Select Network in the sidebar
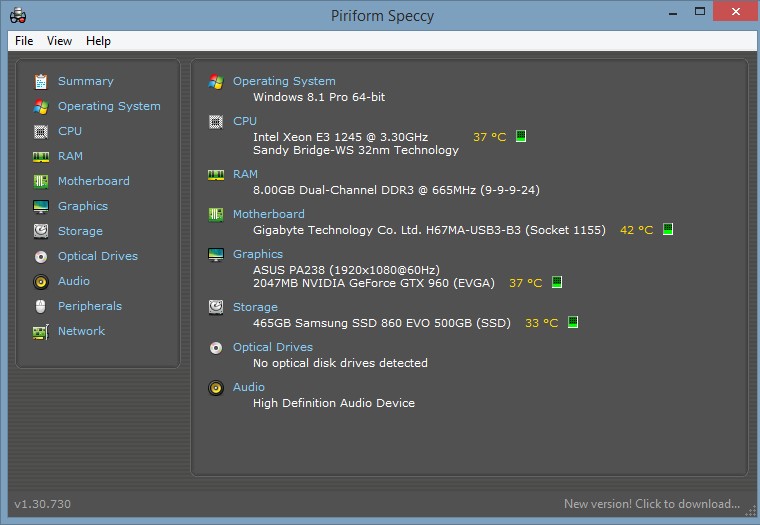Screen dimensions: 760x525 click(81, 331)
